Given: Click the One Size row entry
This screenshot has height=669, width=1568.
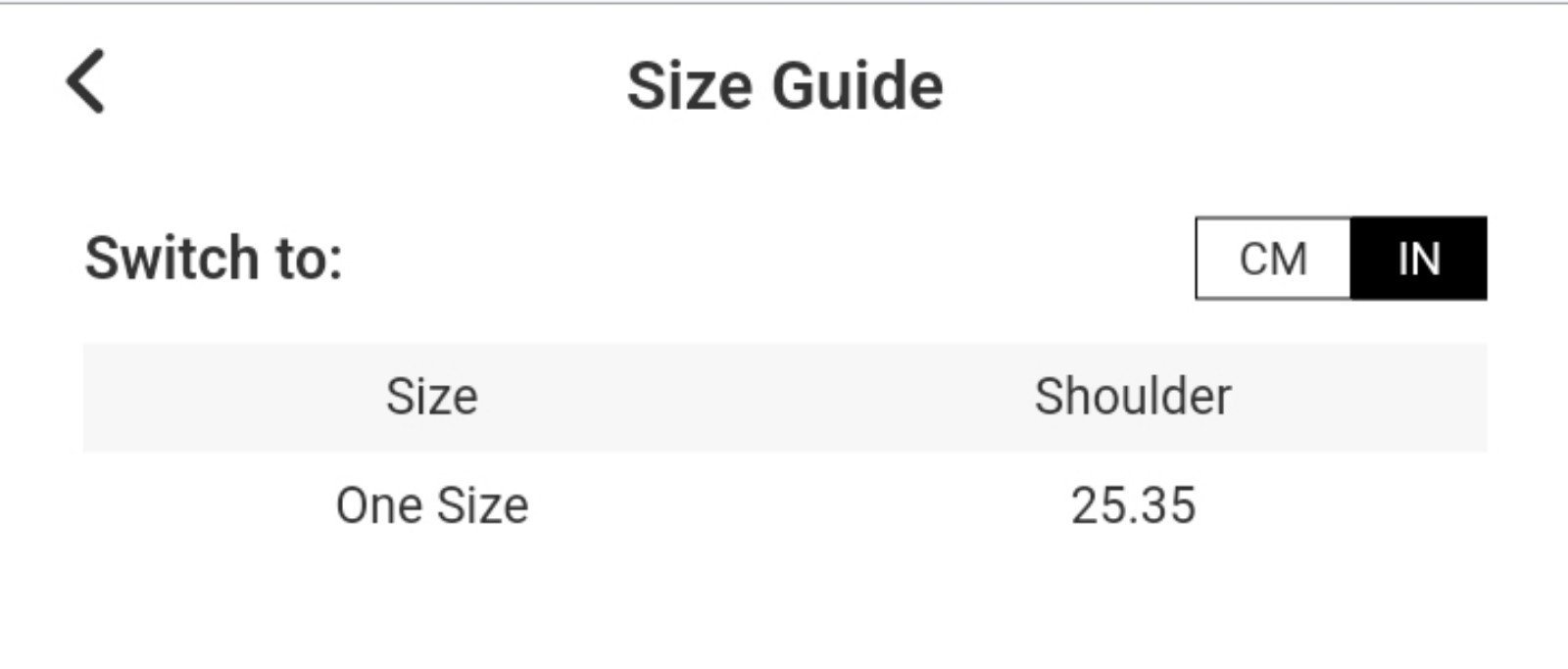Looking at the screenshot, I should point(432,506).
